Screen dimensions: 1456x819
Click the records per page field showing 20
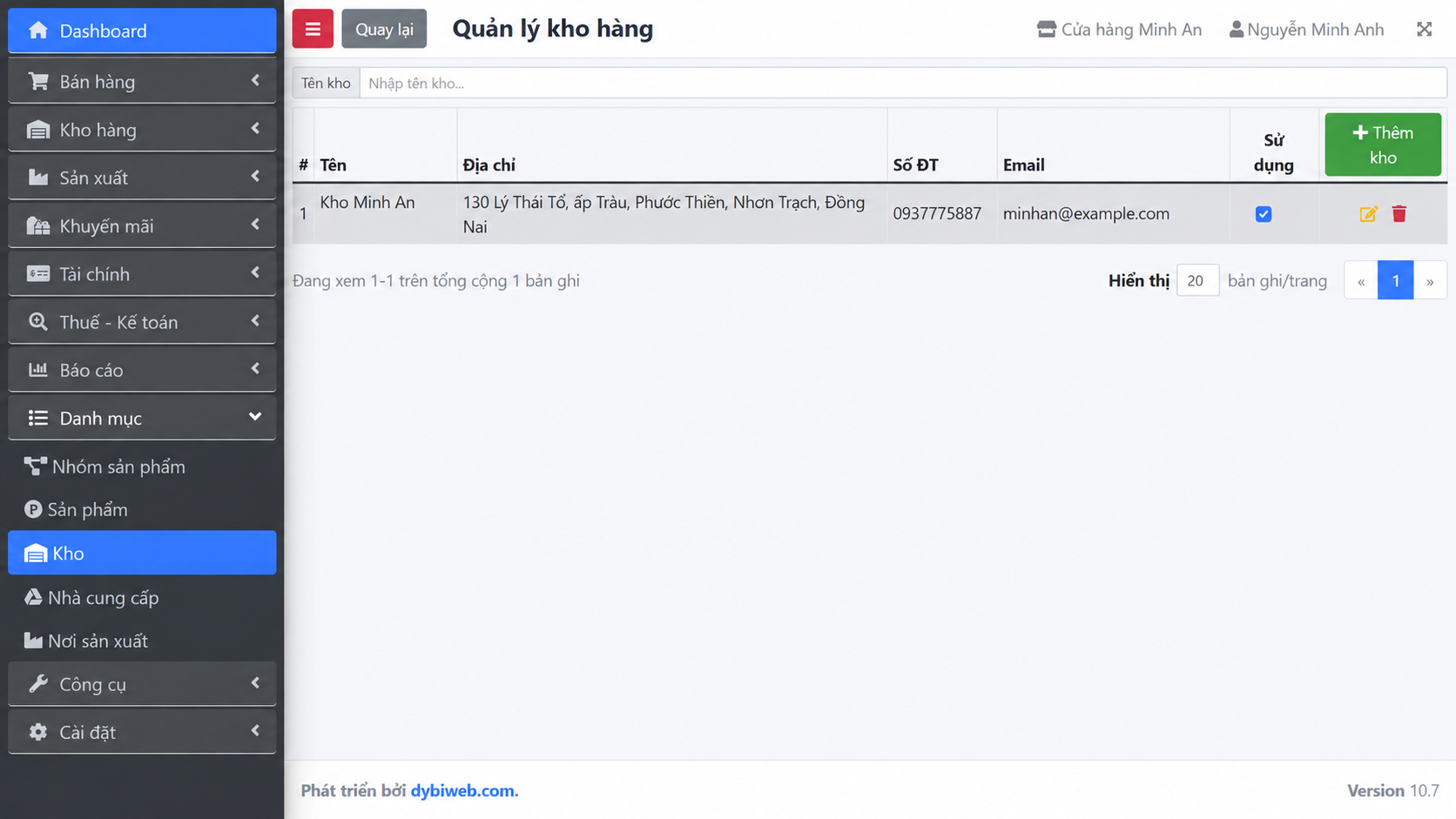pyautogui.click(x=1197, y=280)
